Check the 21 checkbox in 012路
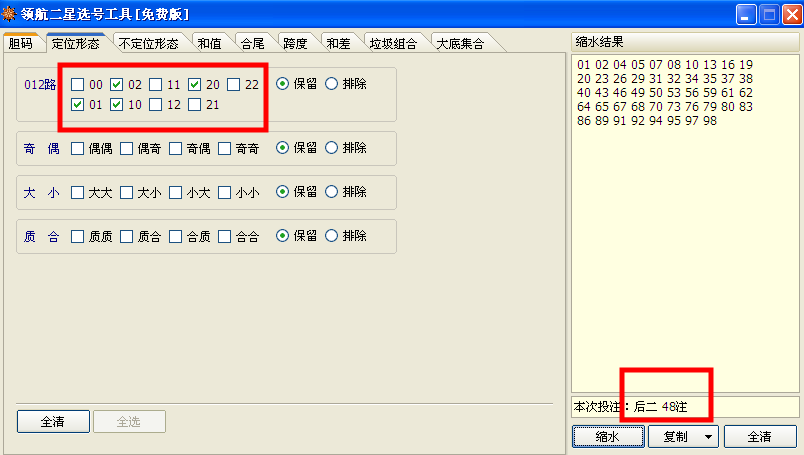Screen dimensions: 804x455 (x=194, y=105)
